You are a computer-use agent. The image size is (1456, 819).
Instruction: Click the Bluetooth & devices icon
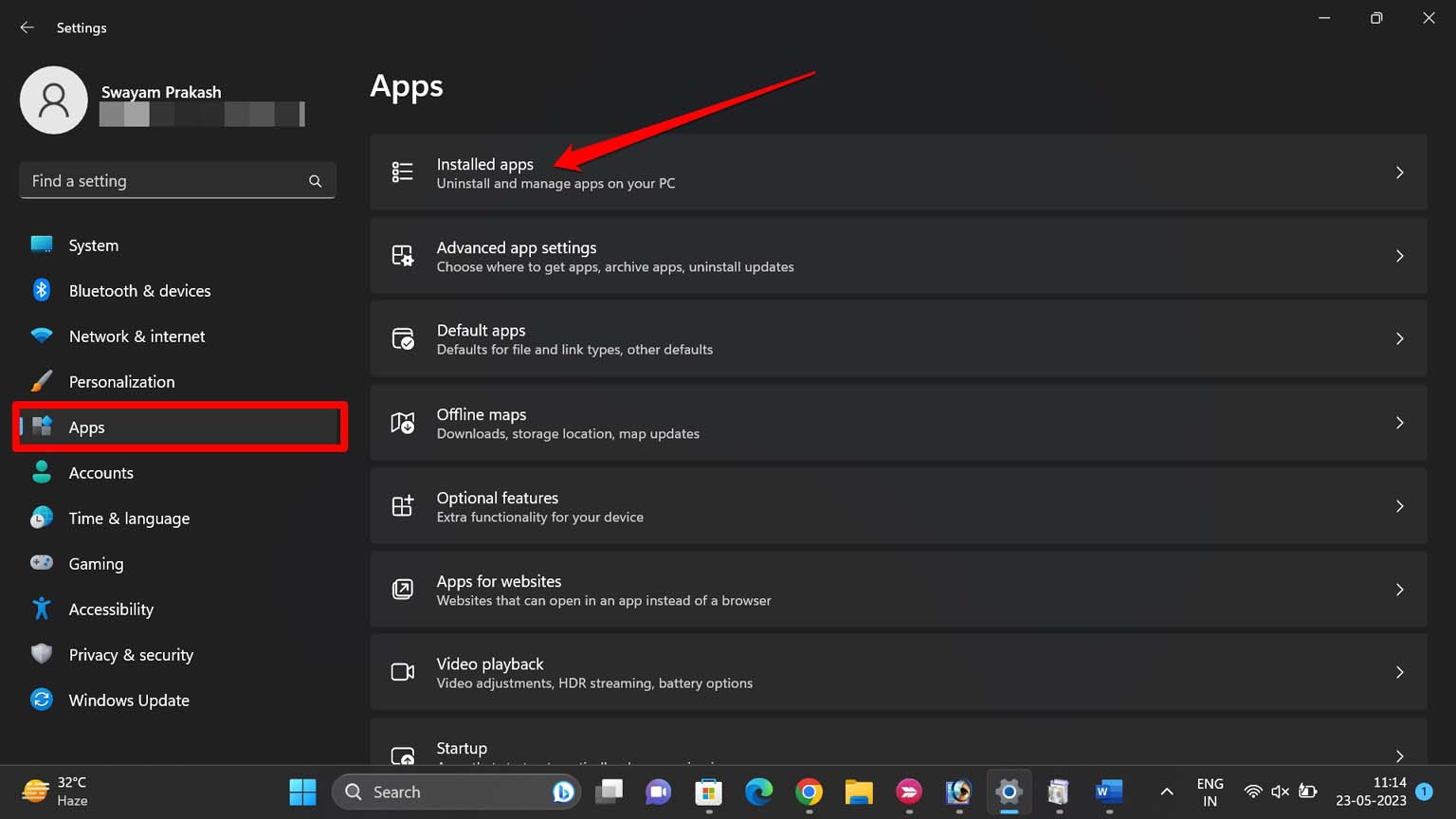coord(42,290)
